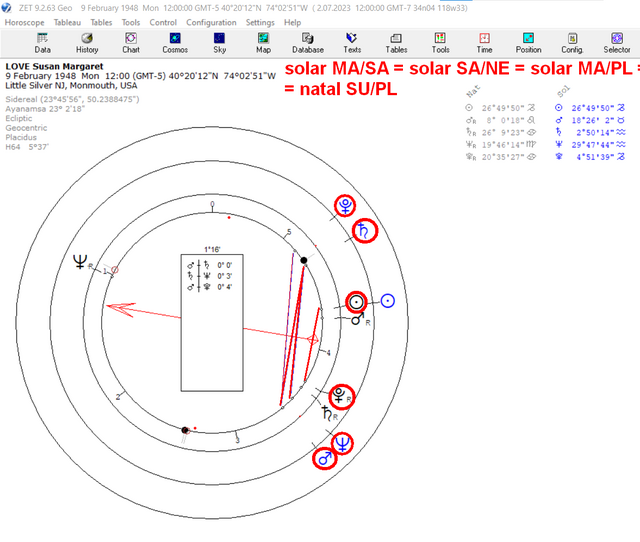This screenshot has width=640, height=542.
Task: Open the Database toolbar icon
Action: tap(308, 43)
